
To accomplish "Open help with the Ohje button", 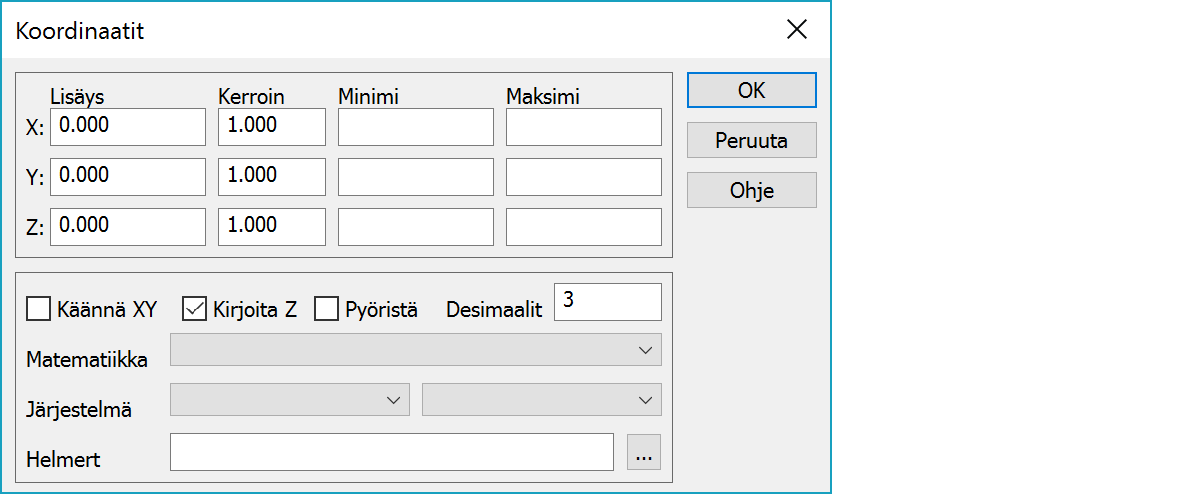I will (x=751, y=190).
